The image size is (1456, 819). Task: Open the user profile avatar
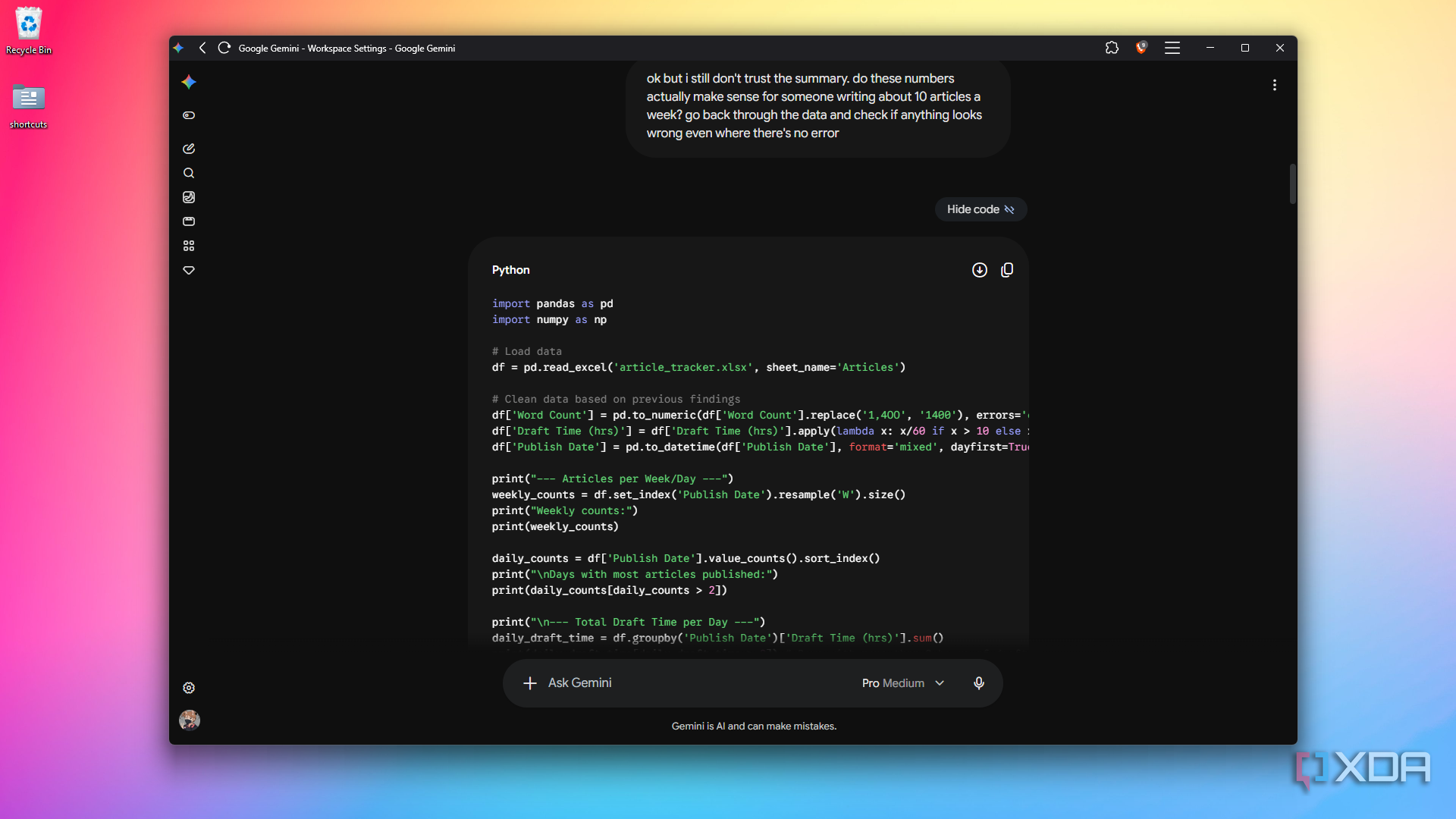(x=190, y=720)
